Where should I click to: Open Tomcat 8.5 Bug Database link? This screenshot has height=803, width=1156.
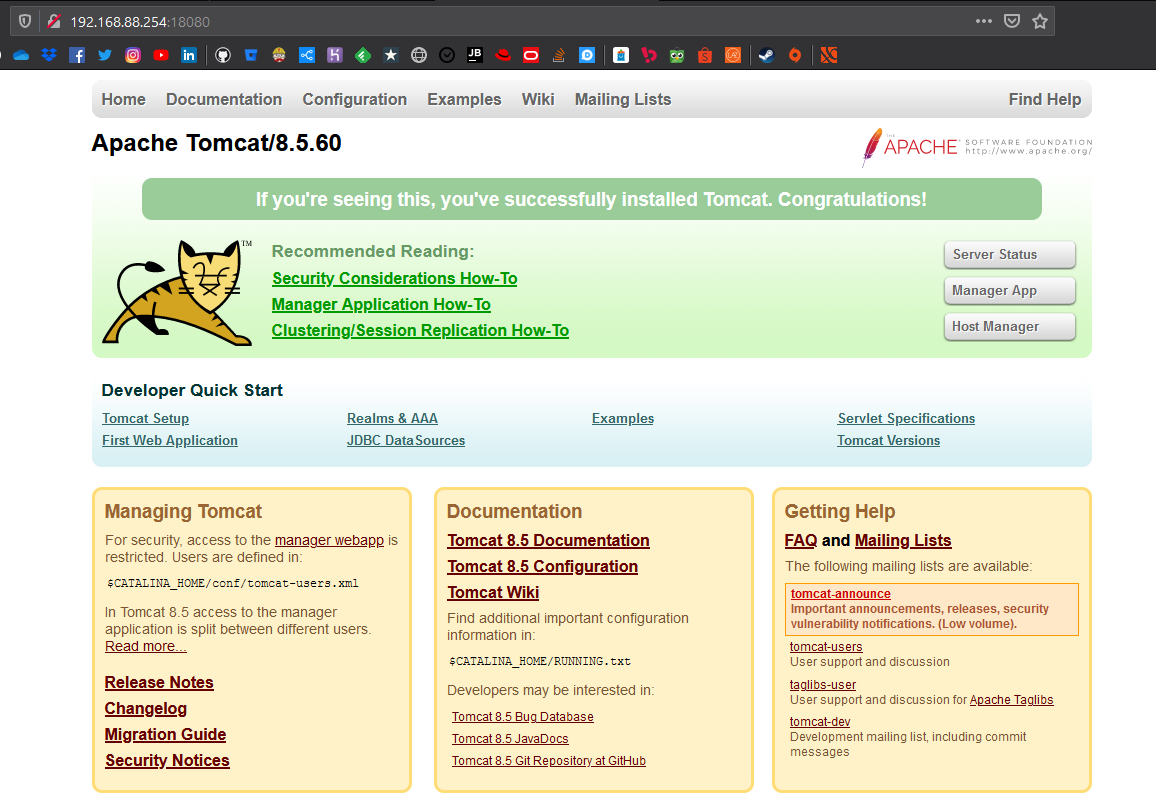point(523,717)
